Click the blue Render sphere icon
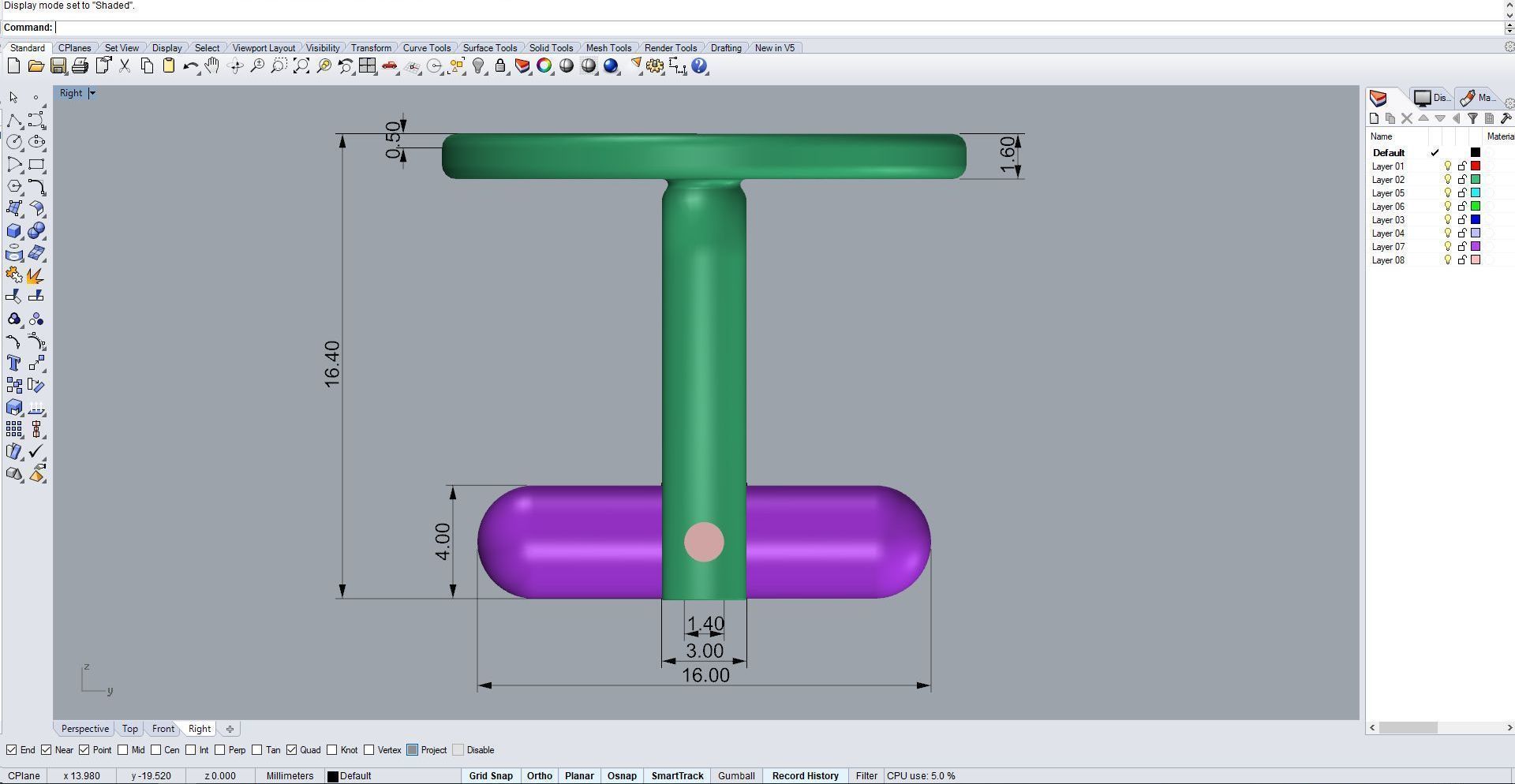1515x784 pixels. tap(612, 66)
